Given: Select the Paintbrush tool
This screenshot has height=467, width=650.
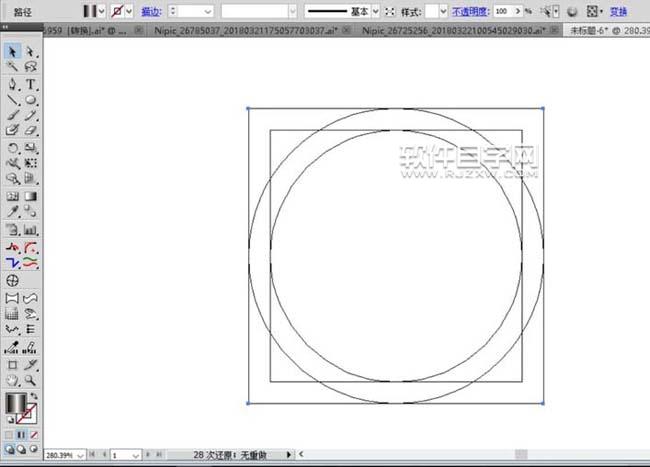Looking at the screenshot, I should pos(12,115).
